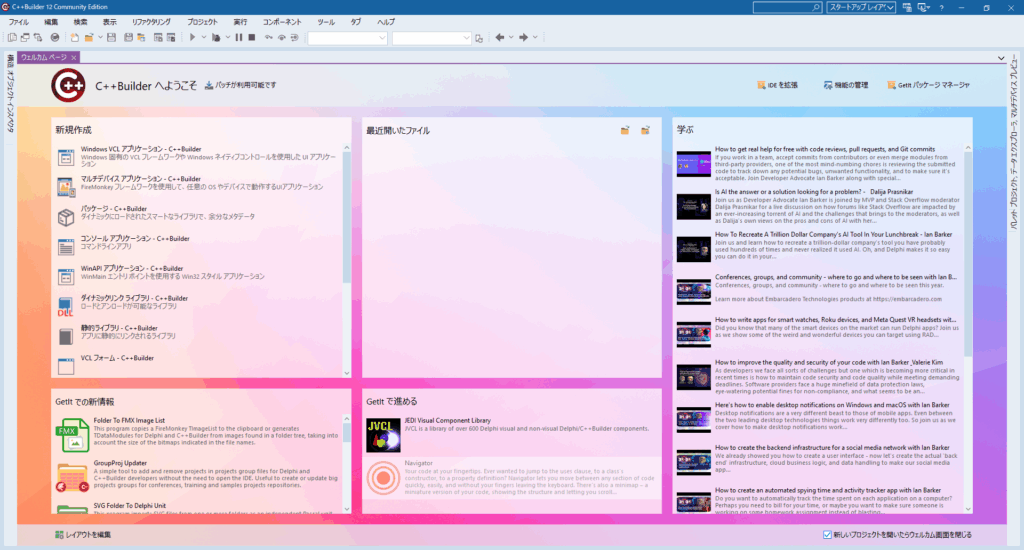The width and height of the screenshot is (1024, 550).
Task: Click the Windows VCL アプリケーション icon
Action: (x=66, y=157)
